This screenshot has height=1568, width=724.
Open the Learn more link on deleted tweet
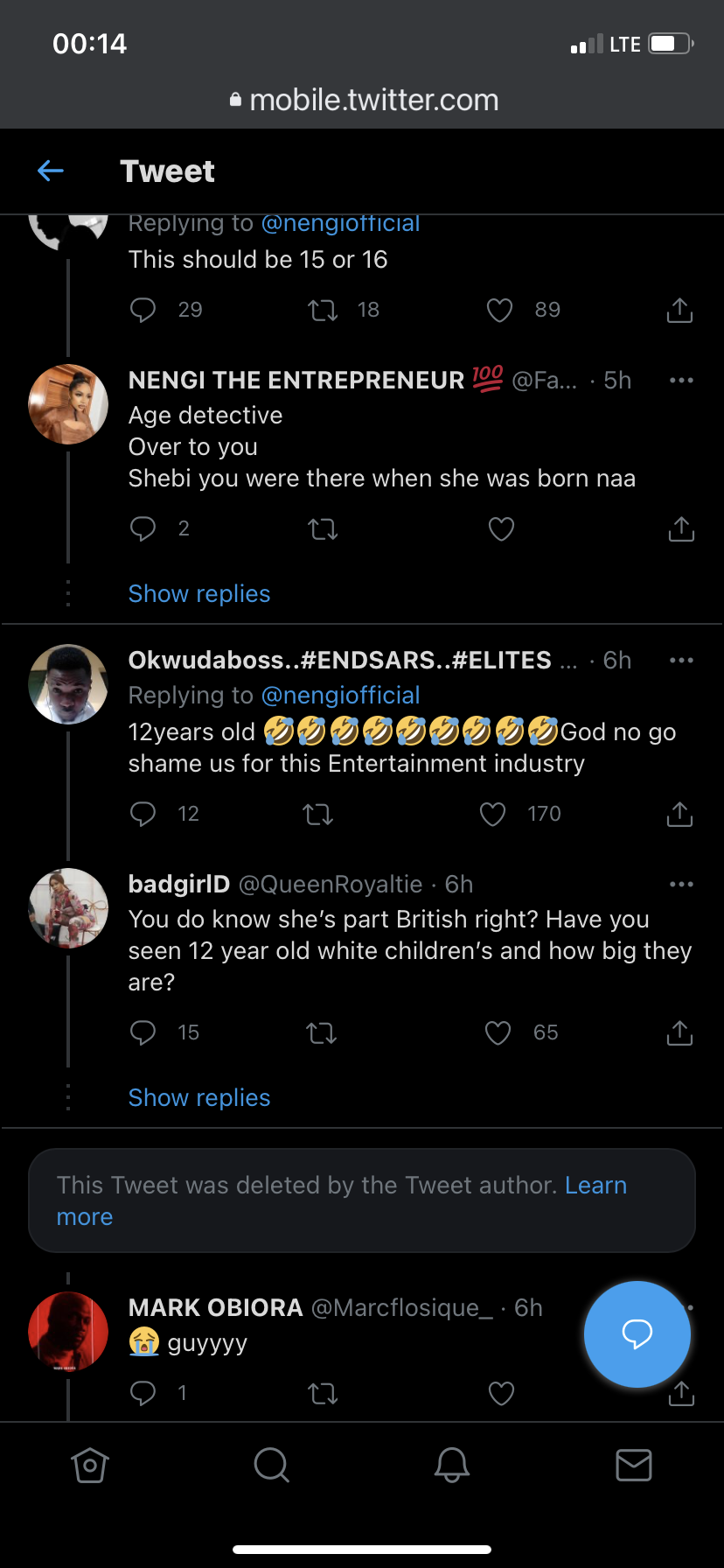click(x=595, y=1186)
